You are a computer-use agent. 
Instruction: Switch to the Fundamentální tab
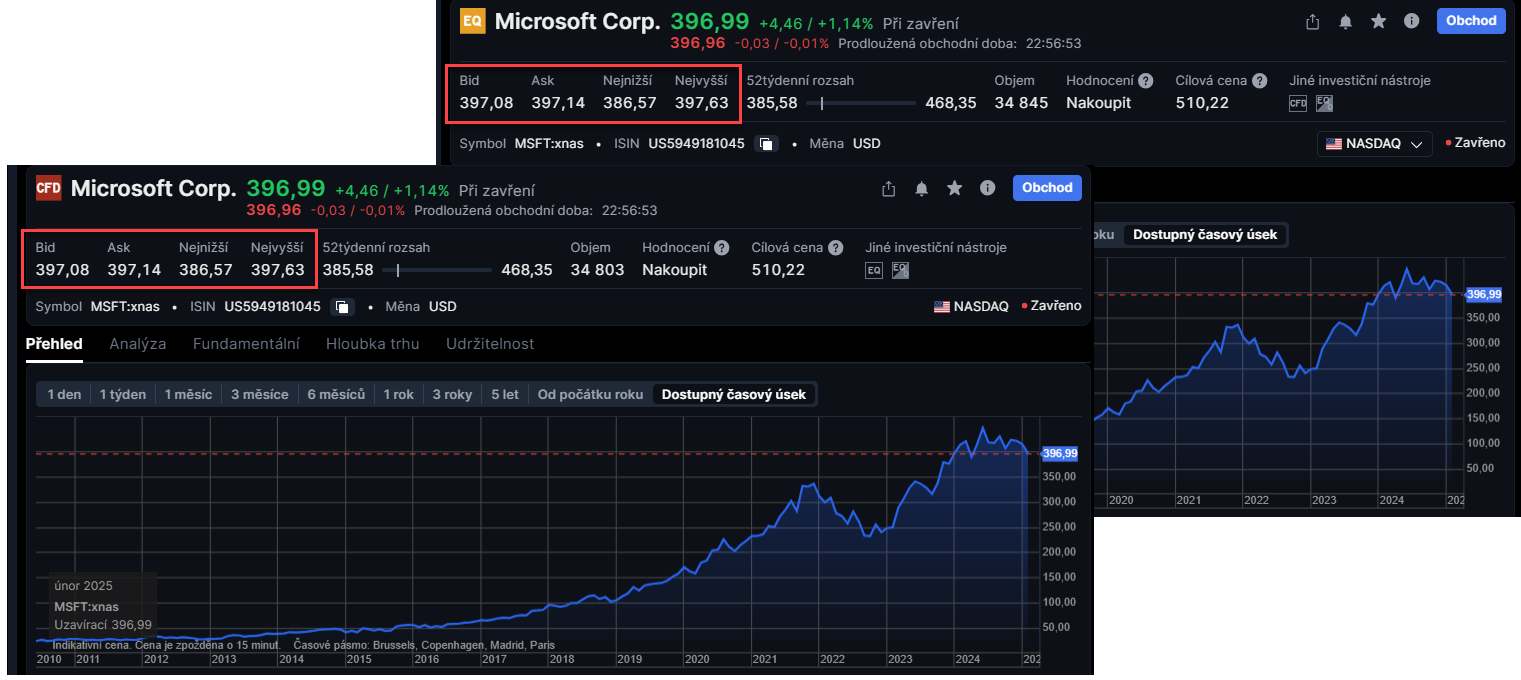246,344
